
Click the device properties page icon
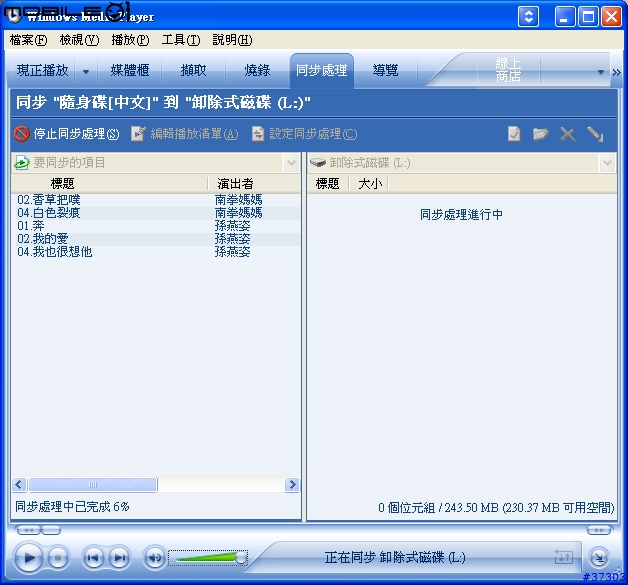514,134
